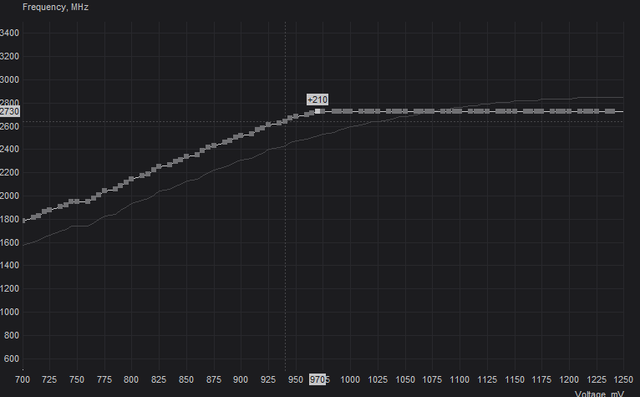Click the 1250 voltage axis label

pyautogui.click(x=623, y=379)
